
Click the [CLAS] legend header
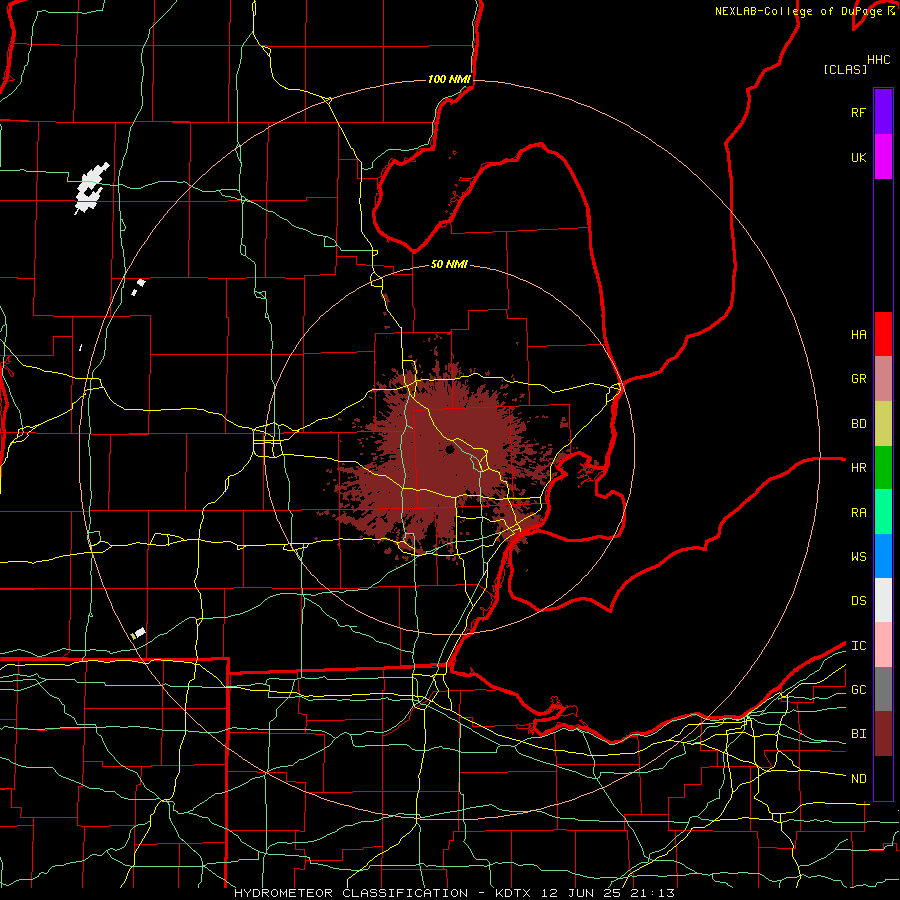click(845, 70)
